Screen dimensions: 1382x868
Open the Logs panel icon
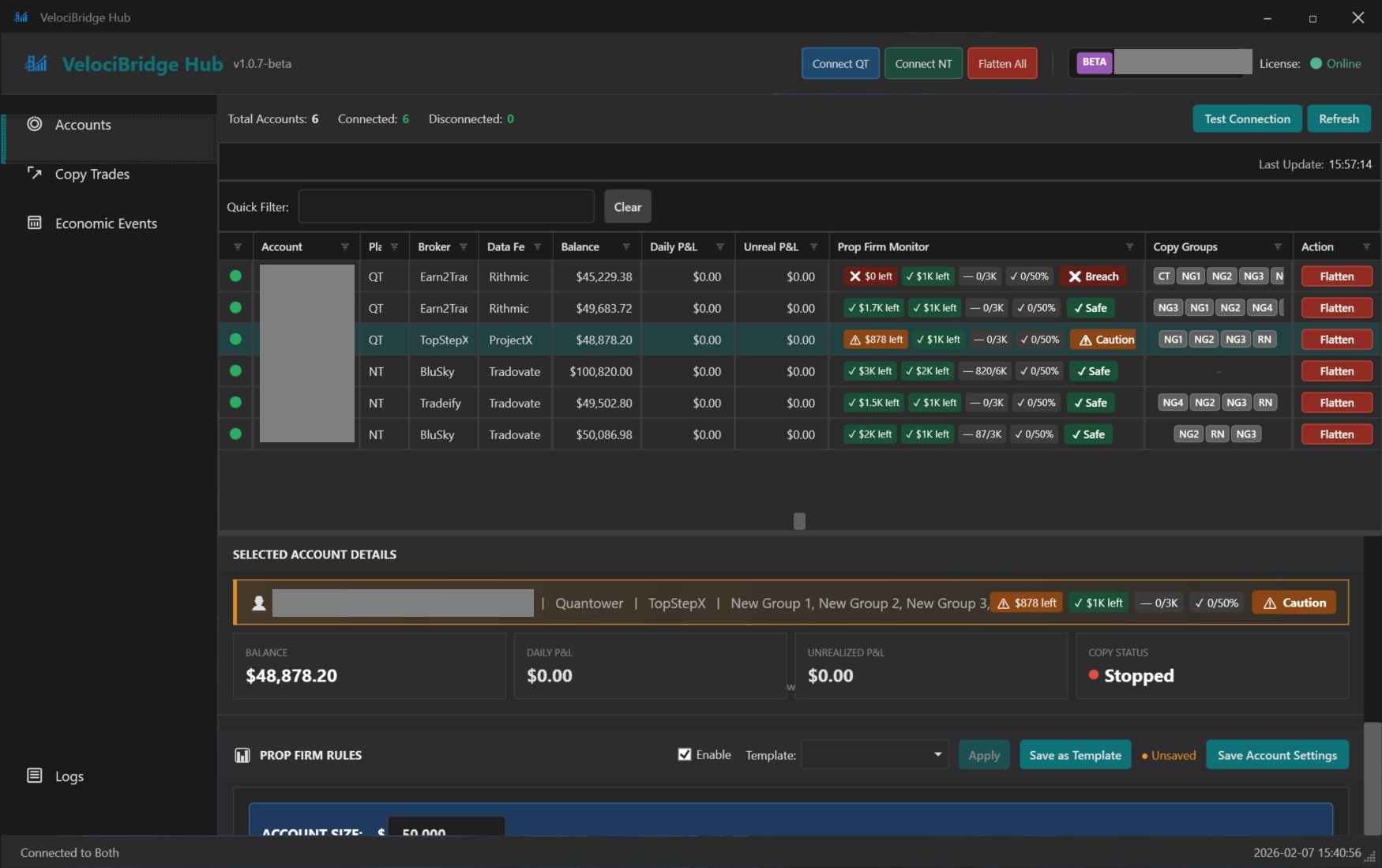[x=35, y=776]
